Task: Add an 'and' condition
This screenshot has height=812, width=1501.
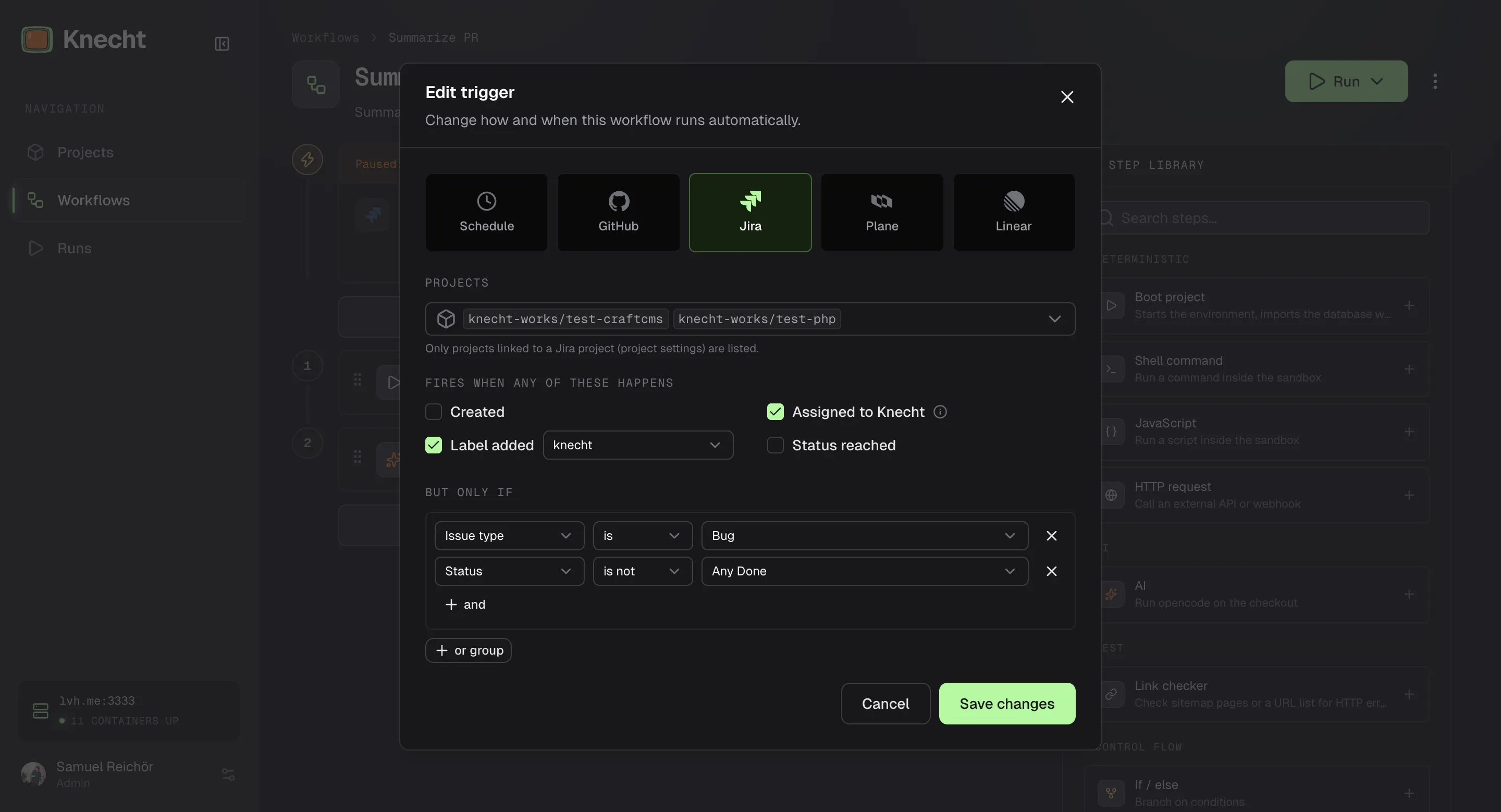Action: 465,605
